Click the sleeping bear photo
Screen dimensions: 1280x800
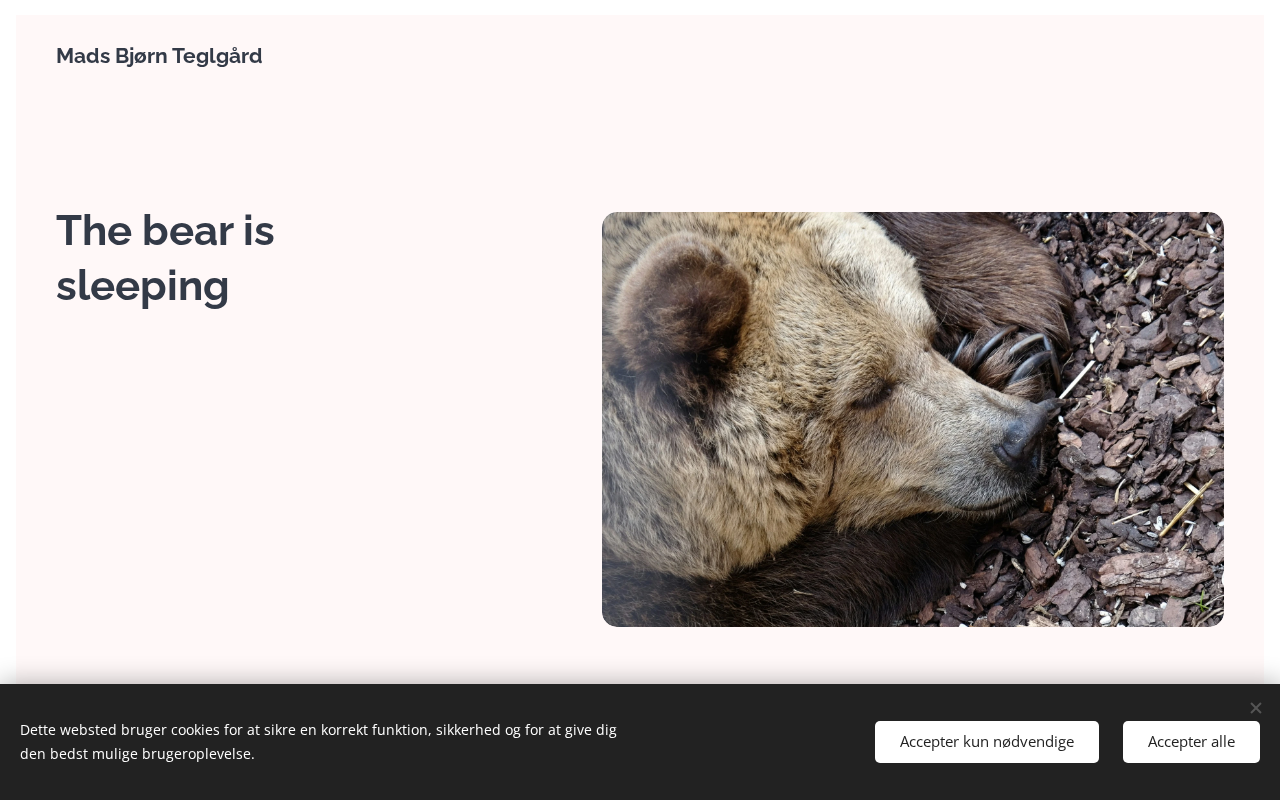[x=913, y=419]
